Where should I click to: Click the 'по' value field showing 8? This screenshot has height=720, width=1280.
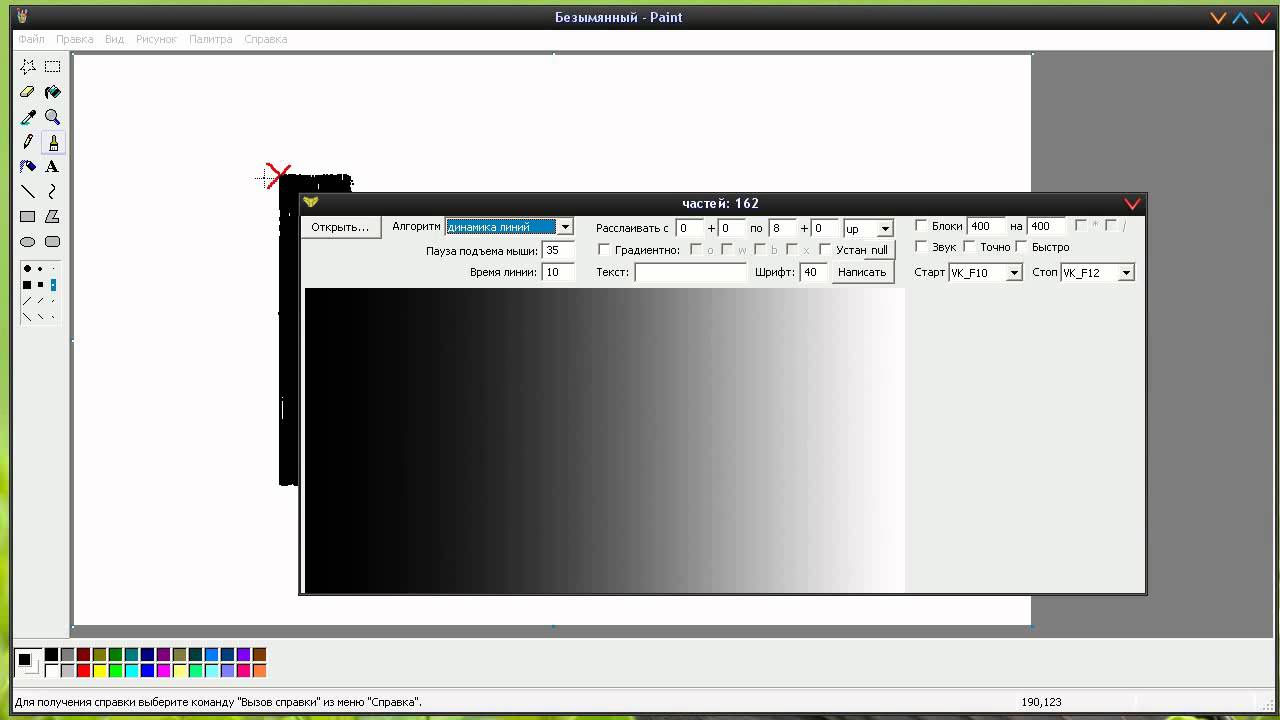[x=782, y=229]
